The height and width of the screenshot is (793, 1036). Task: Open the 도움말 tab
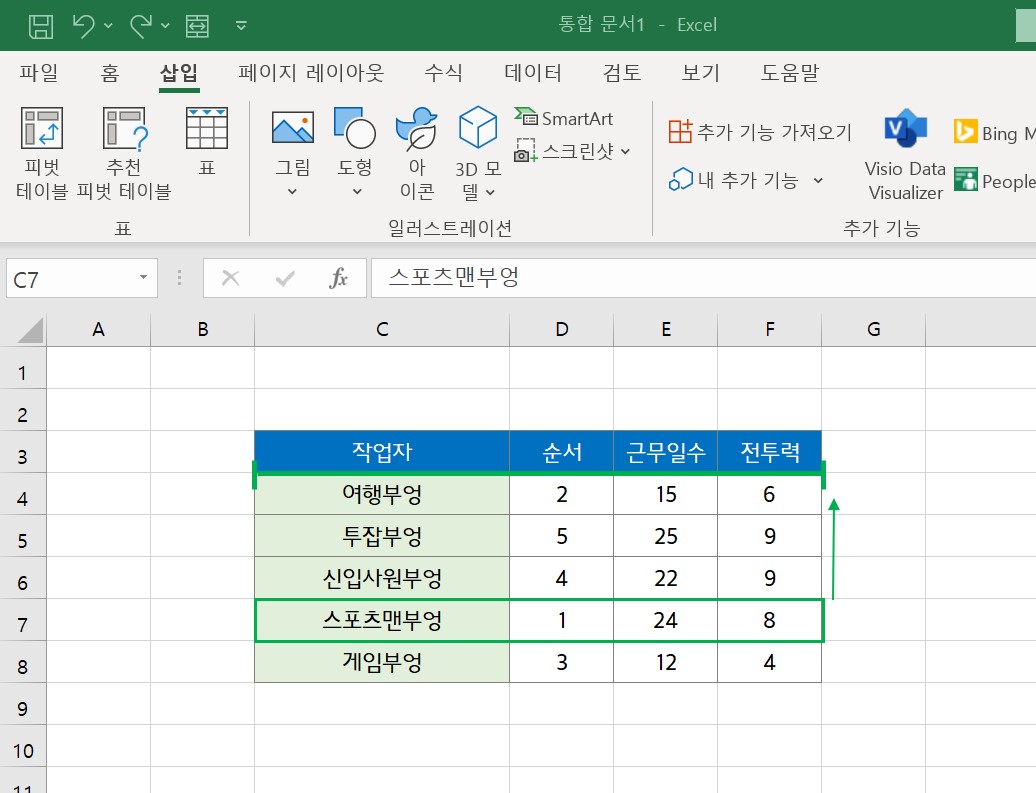coord(790,72)
